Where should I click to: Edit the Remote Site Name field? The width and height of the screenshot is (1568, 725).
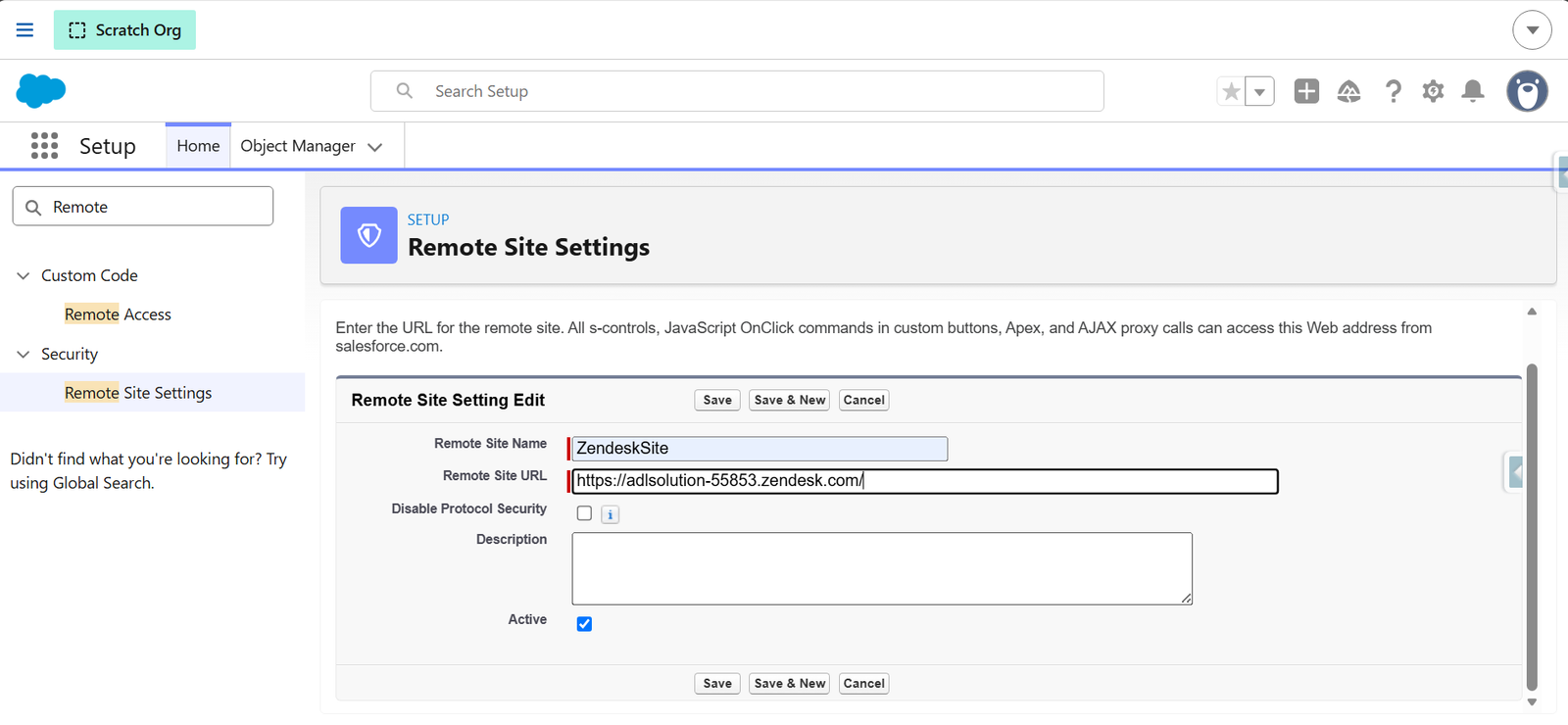coord(759,449)
